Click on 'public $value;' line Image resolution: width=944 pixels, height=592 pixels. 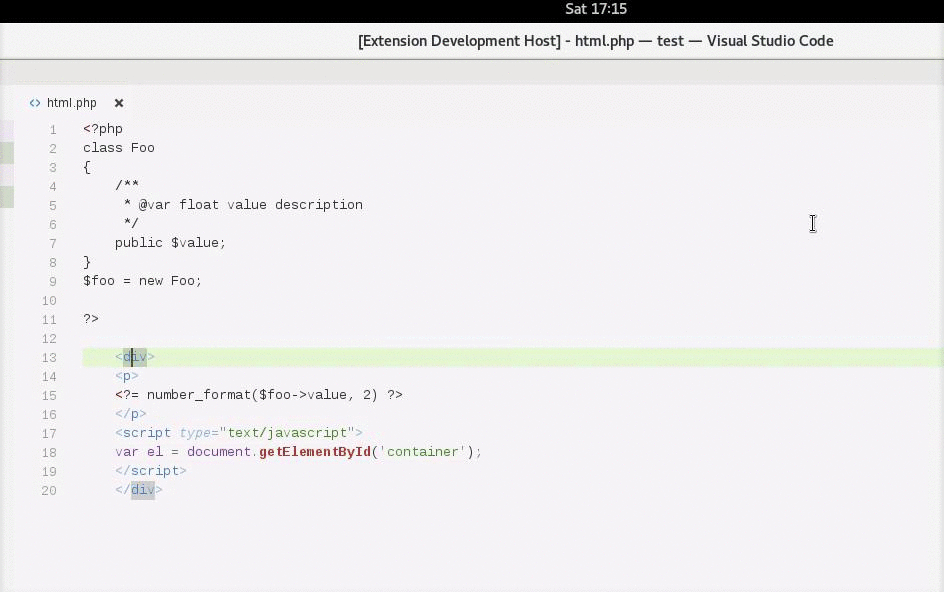[170, 243]
